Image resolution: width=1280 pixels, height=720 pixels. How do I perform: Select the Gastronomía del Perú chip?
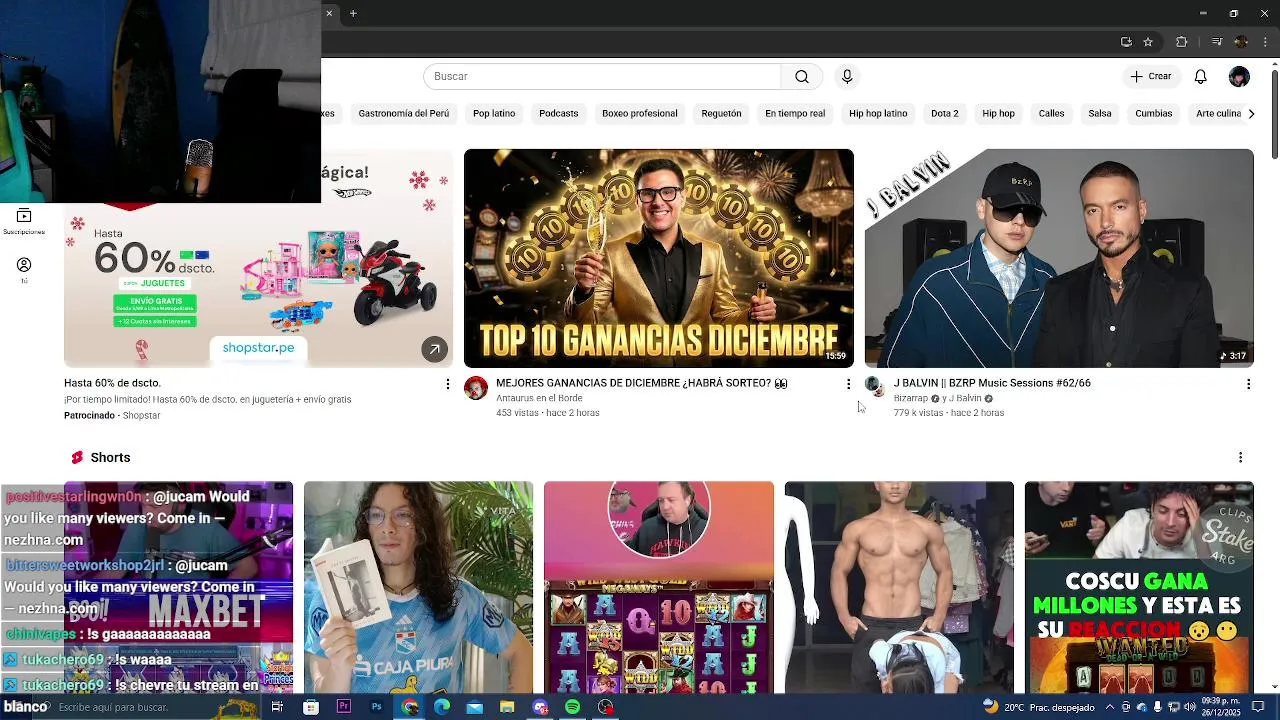(x=404, y=114)
